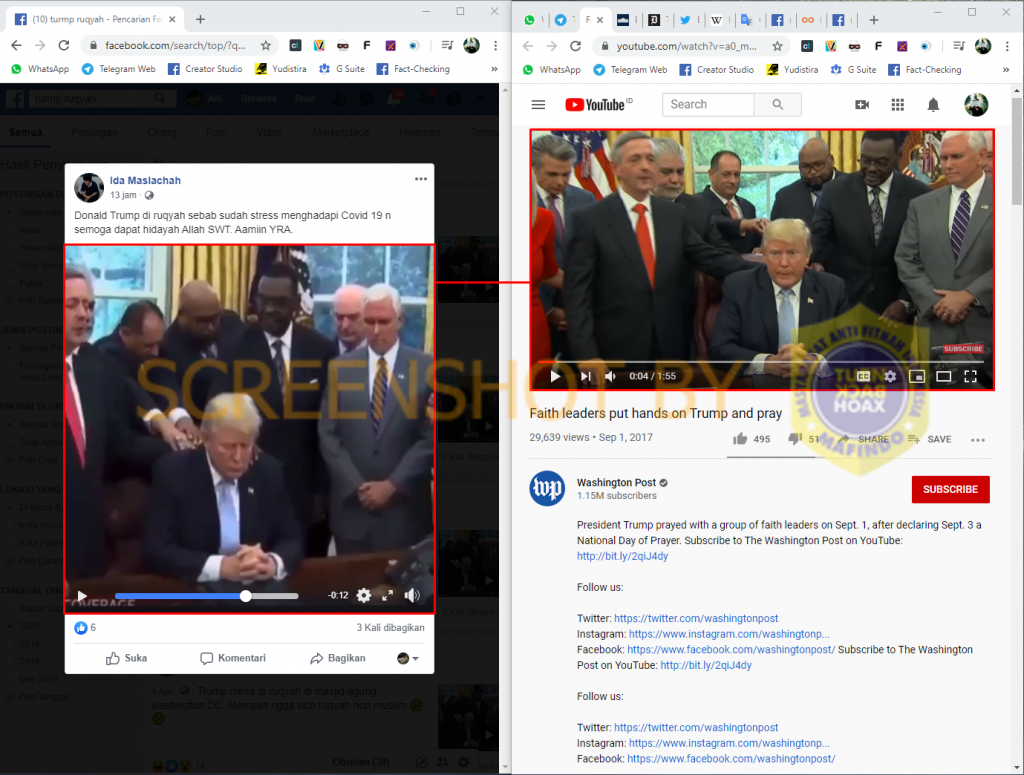Image resolution: width=1024 pixels, height=775 pixels.
Task: Click the YouTube create video camera icon
Action: click(x=862, y=105)
